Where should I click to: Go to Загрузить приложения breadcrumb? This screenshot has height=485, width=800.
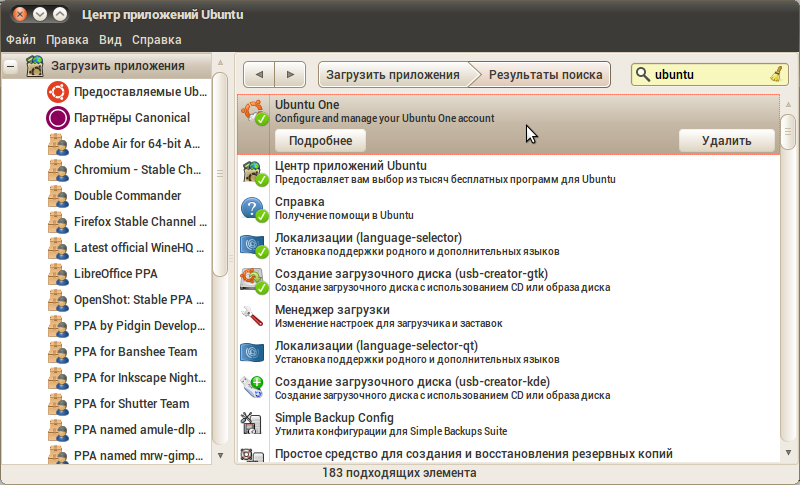point(393,75)
